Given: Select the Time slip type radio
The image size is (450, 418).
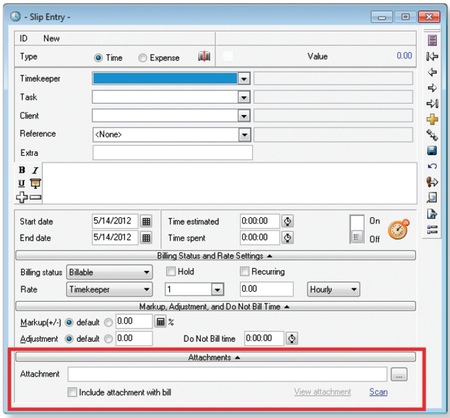Looking at the screenshot, I should 98,58.
